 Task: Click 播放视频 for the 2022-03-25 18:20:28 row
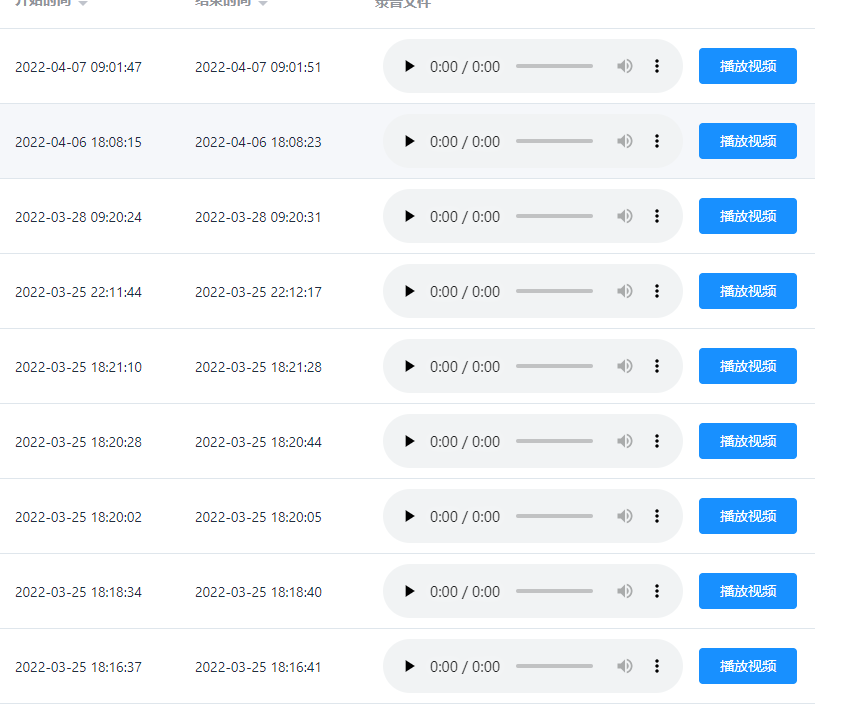point(748,441)
